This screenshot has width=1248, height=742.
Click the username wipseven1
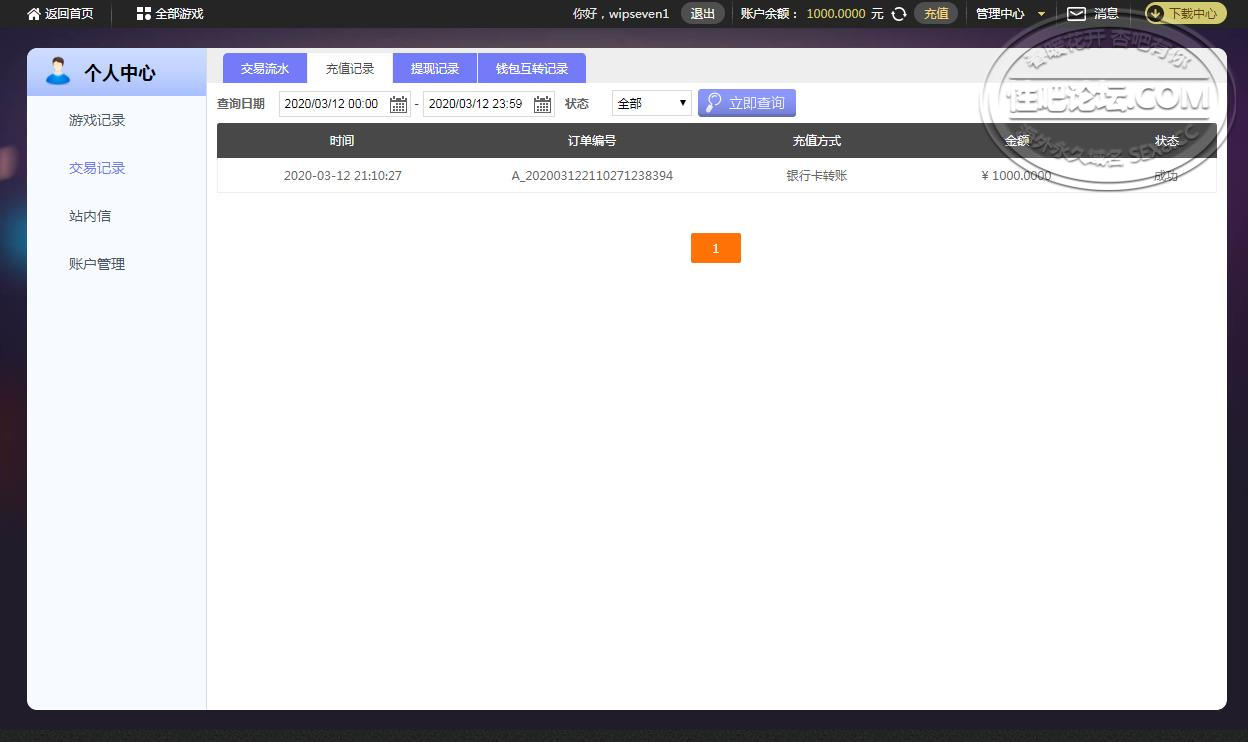point(639,14)
